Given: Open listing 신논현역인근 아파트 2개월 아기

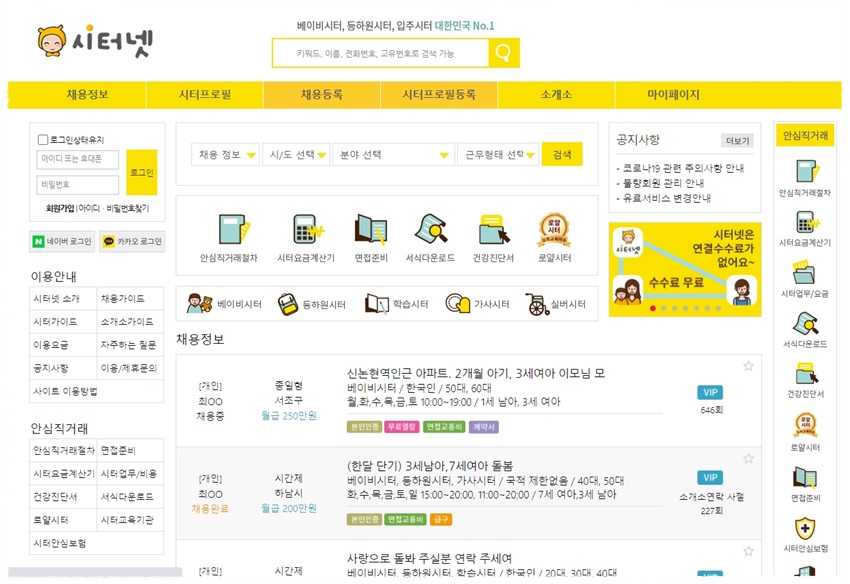Looking at the screenshot, I should [x=475, y=373].
